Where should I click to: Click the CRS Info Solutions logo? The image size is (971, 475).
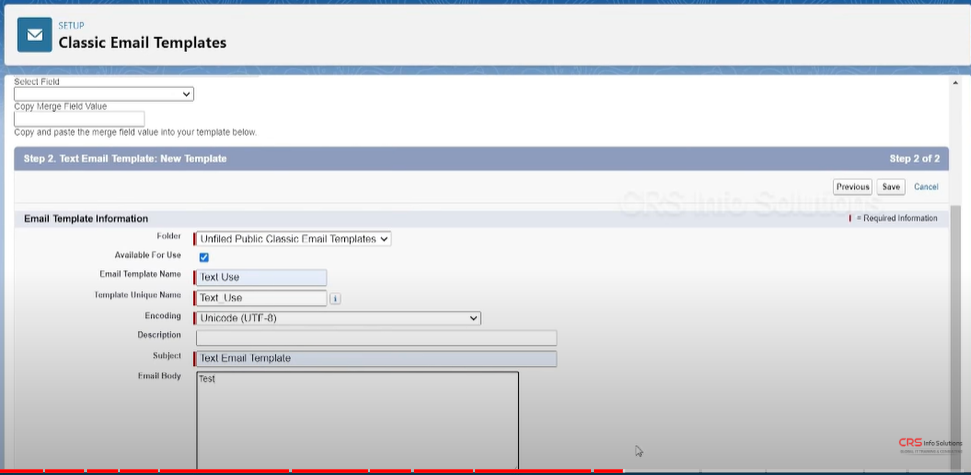(929, 445)
